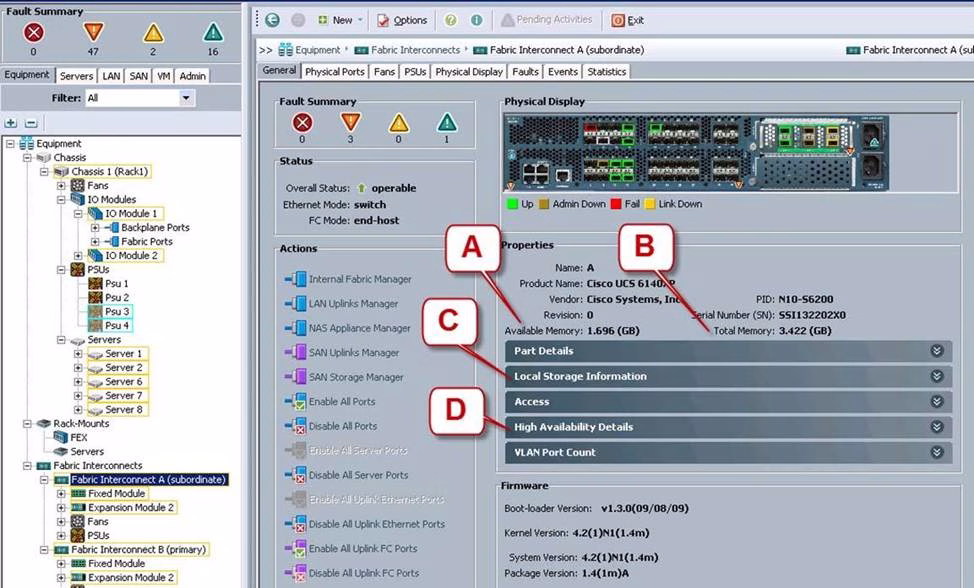The width and height of the screenshot is (974, 588).
Task: Open the New menu button
Action: click(341, 20)
